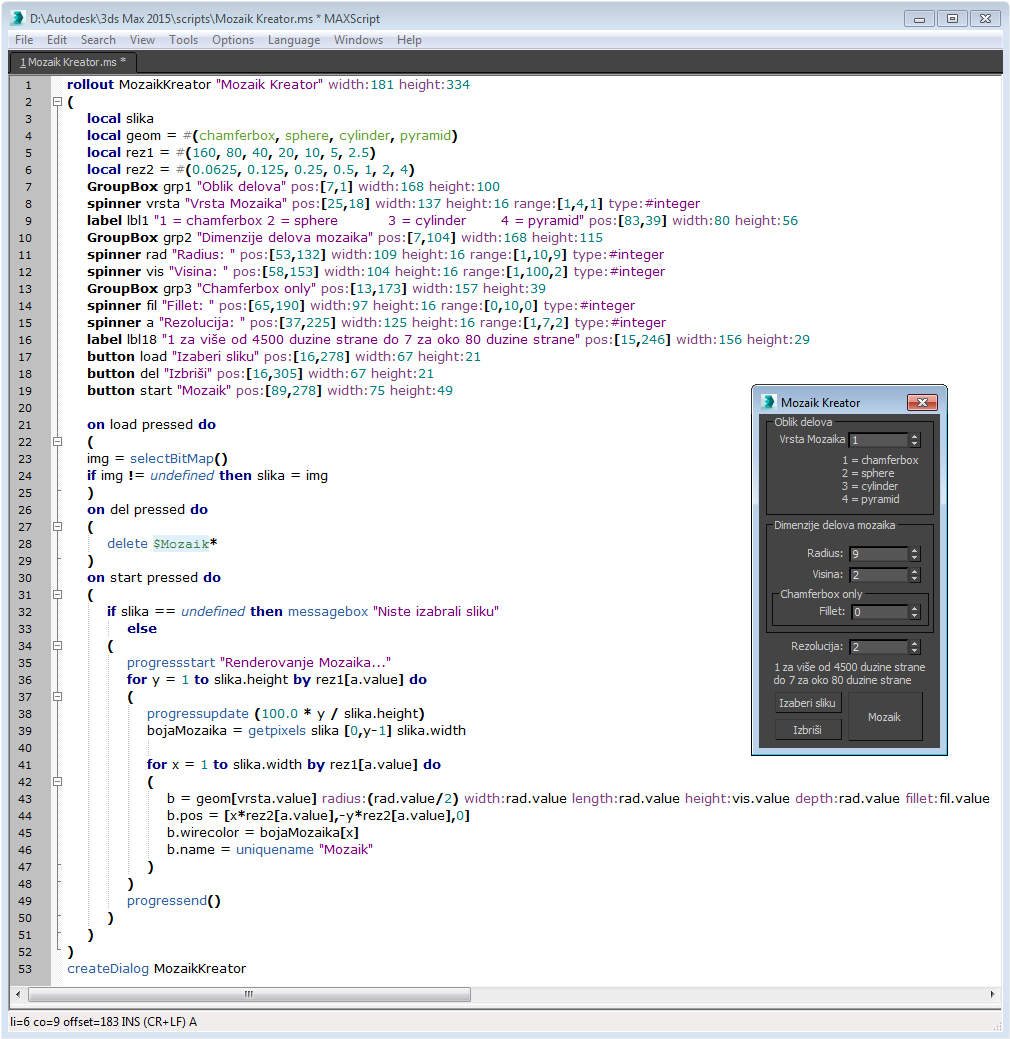Close the Mozaik Kreator dialog
Image resolution: width=1010 pixels, height=1039 pixels.
(920, 402)
